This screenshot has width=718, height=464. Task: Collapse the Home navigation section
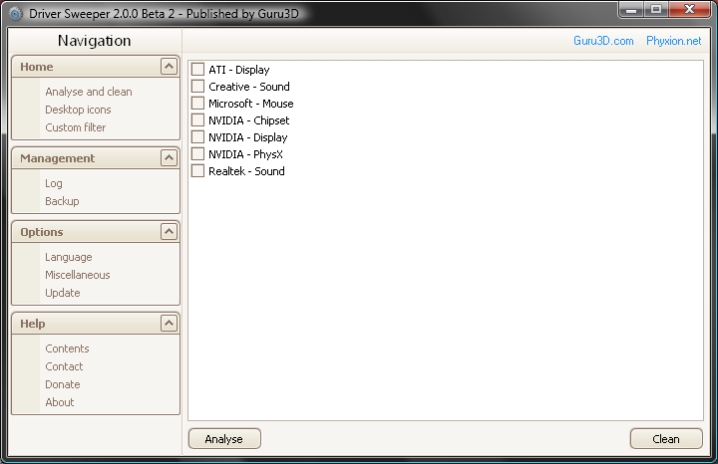[168, 66]
